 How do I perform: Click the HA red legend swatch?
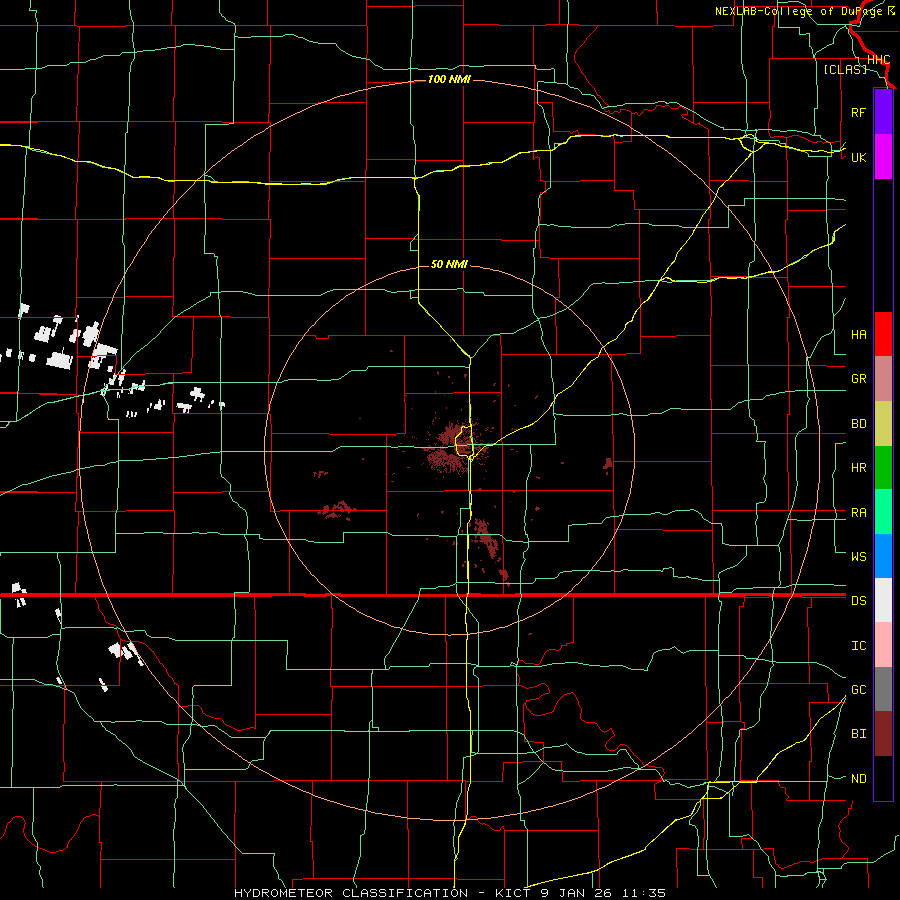(x=883, y=334)
